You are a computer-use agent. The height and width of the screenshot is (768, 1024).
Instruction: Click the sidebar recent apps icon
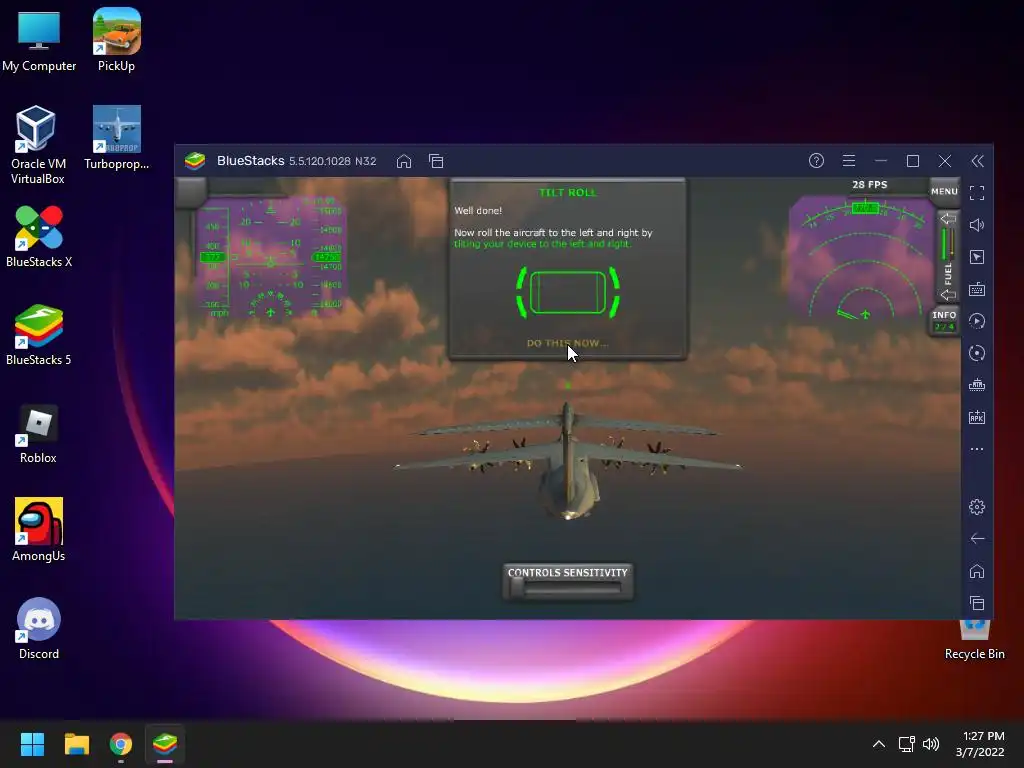[976, 603]
